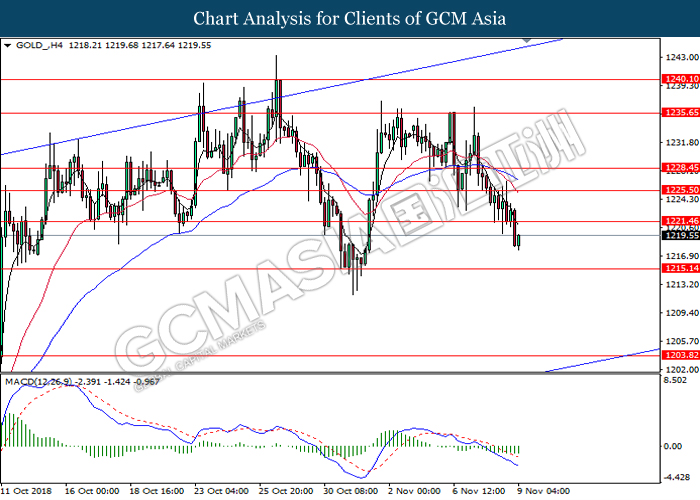Click the 1203.82 red price label
This screenshot has width=700, height=500.
(681, 355)
